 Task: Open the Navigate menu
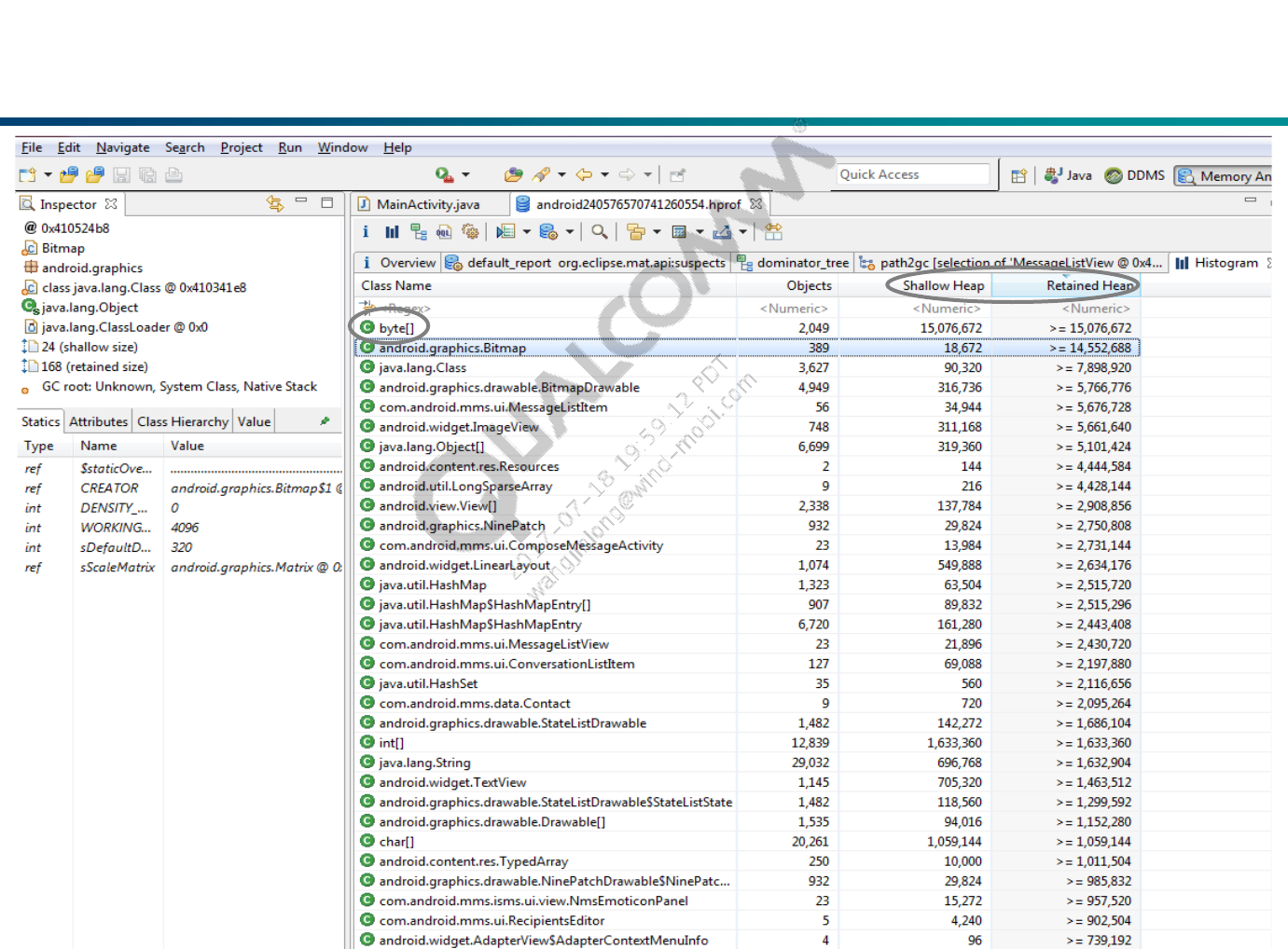pyautogui.click(x=123, y=147)
